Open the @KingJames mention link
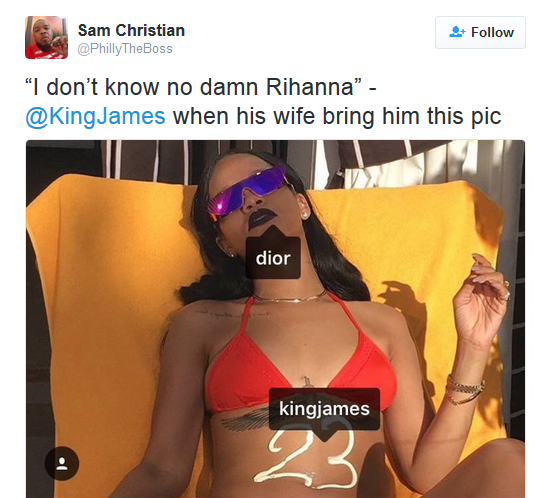542x498 pixels. click(95, 116)
